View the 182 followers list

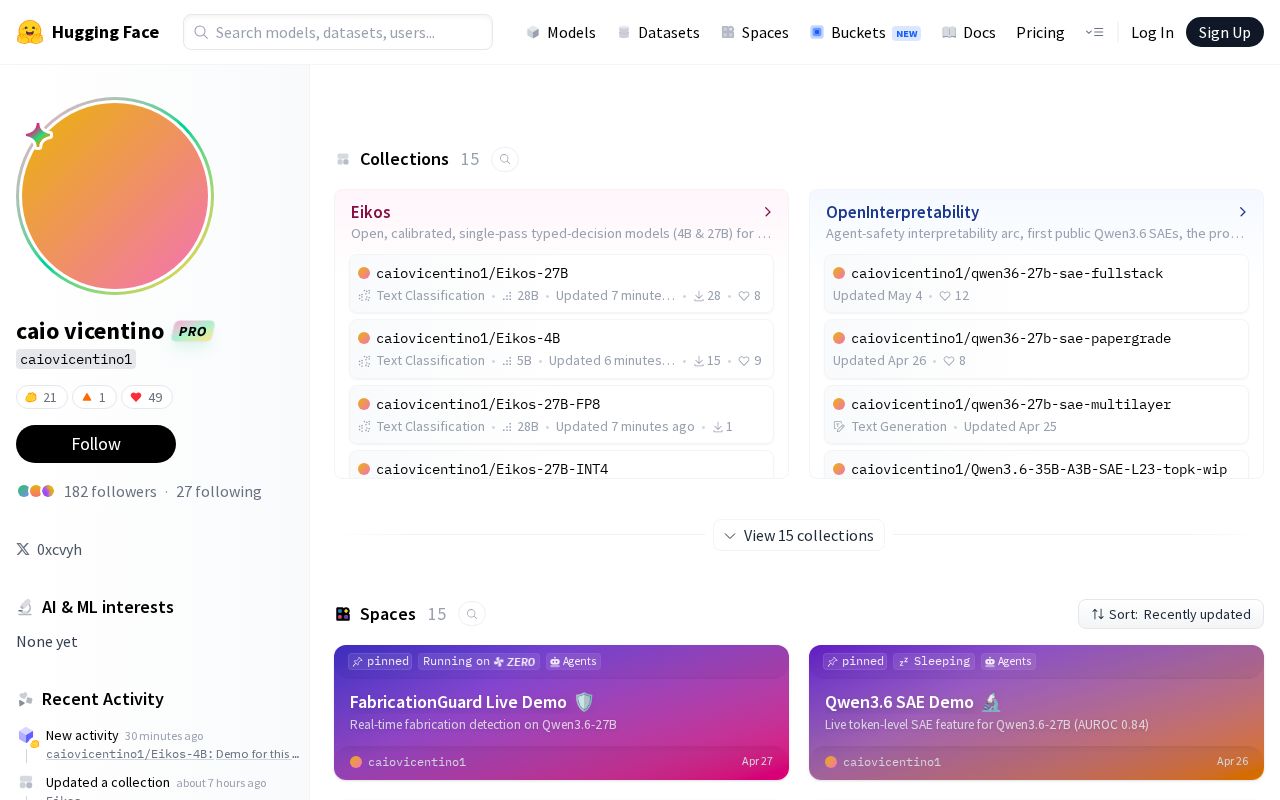(110, 491)
